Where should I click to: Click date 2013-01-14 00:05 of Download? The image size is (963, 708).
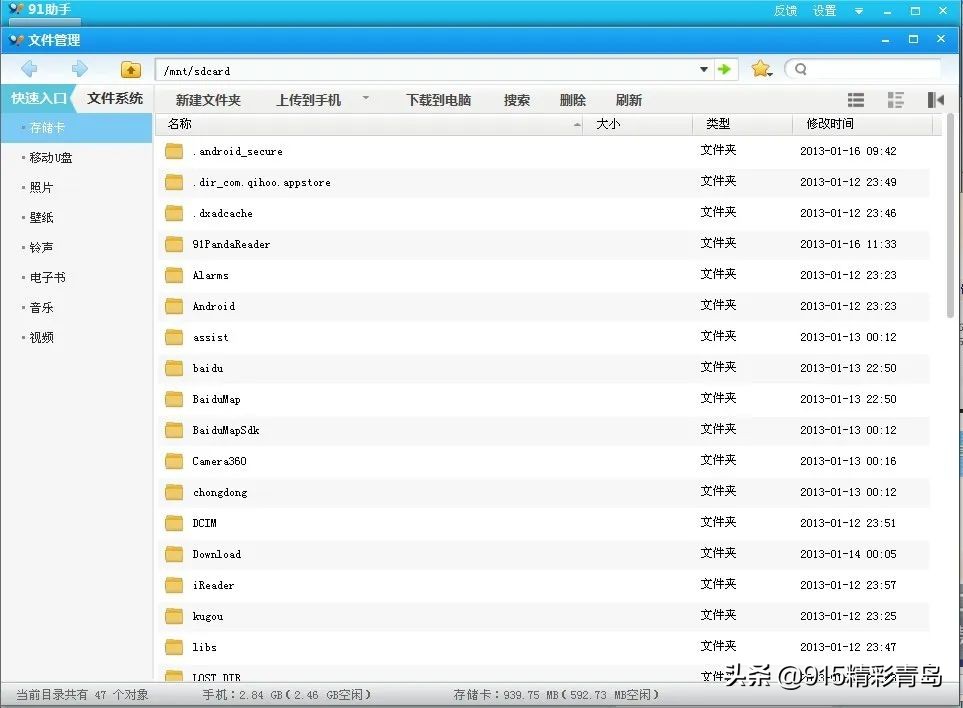pyautogui.click(x=848, y=554)
